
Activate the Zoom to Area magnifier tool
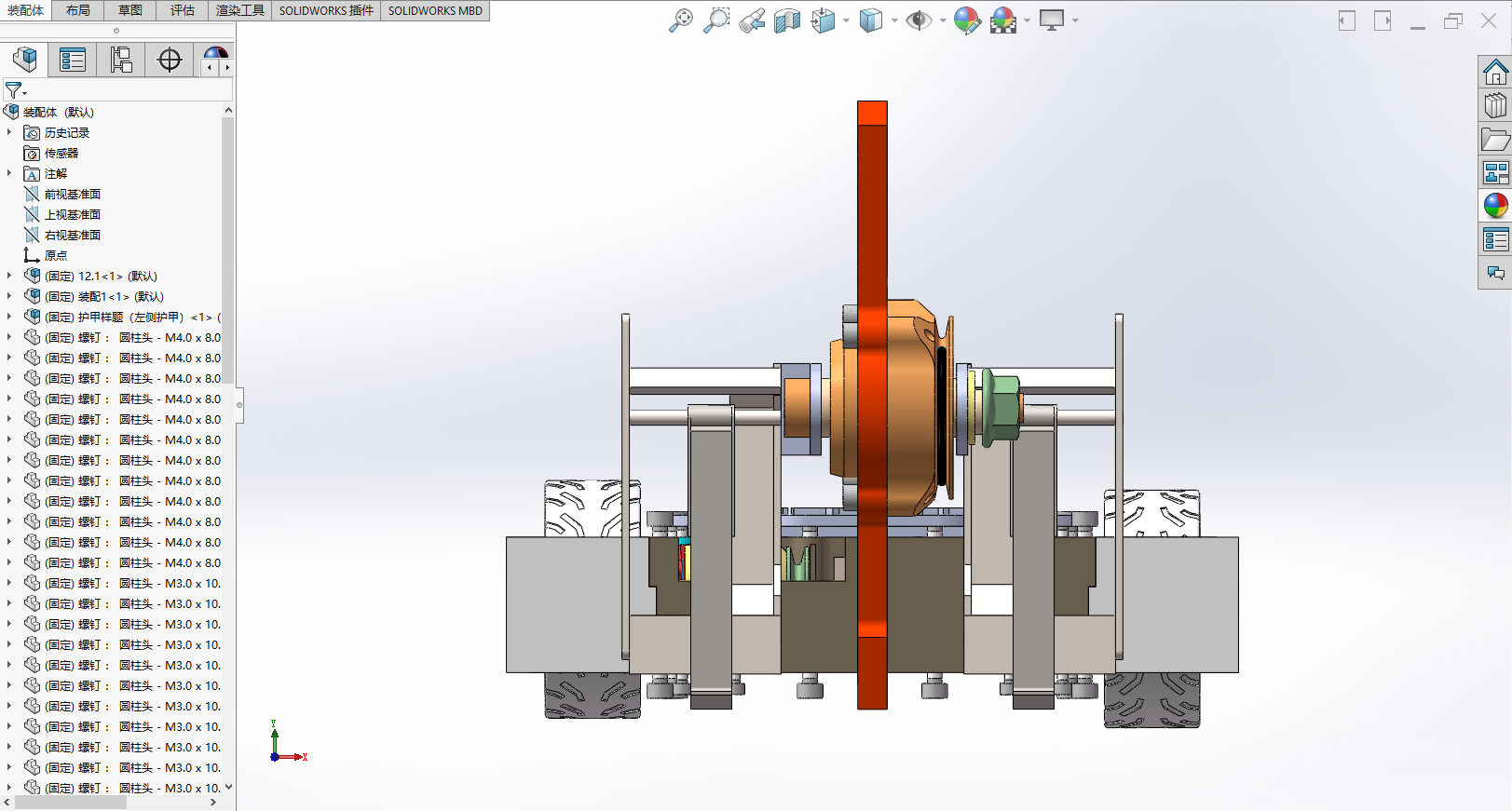tap(716, 20)
